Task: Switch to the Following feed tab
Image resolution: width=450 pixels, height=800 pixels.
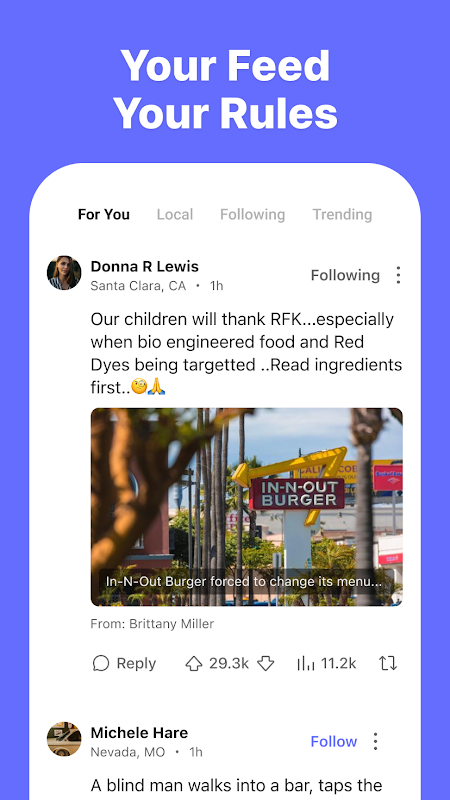Action: tap(253, 214)
